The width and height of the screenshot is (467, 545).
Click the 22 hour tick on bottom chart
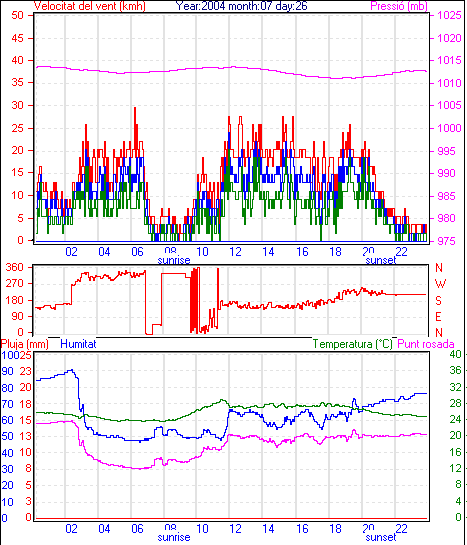coord(401,528)
